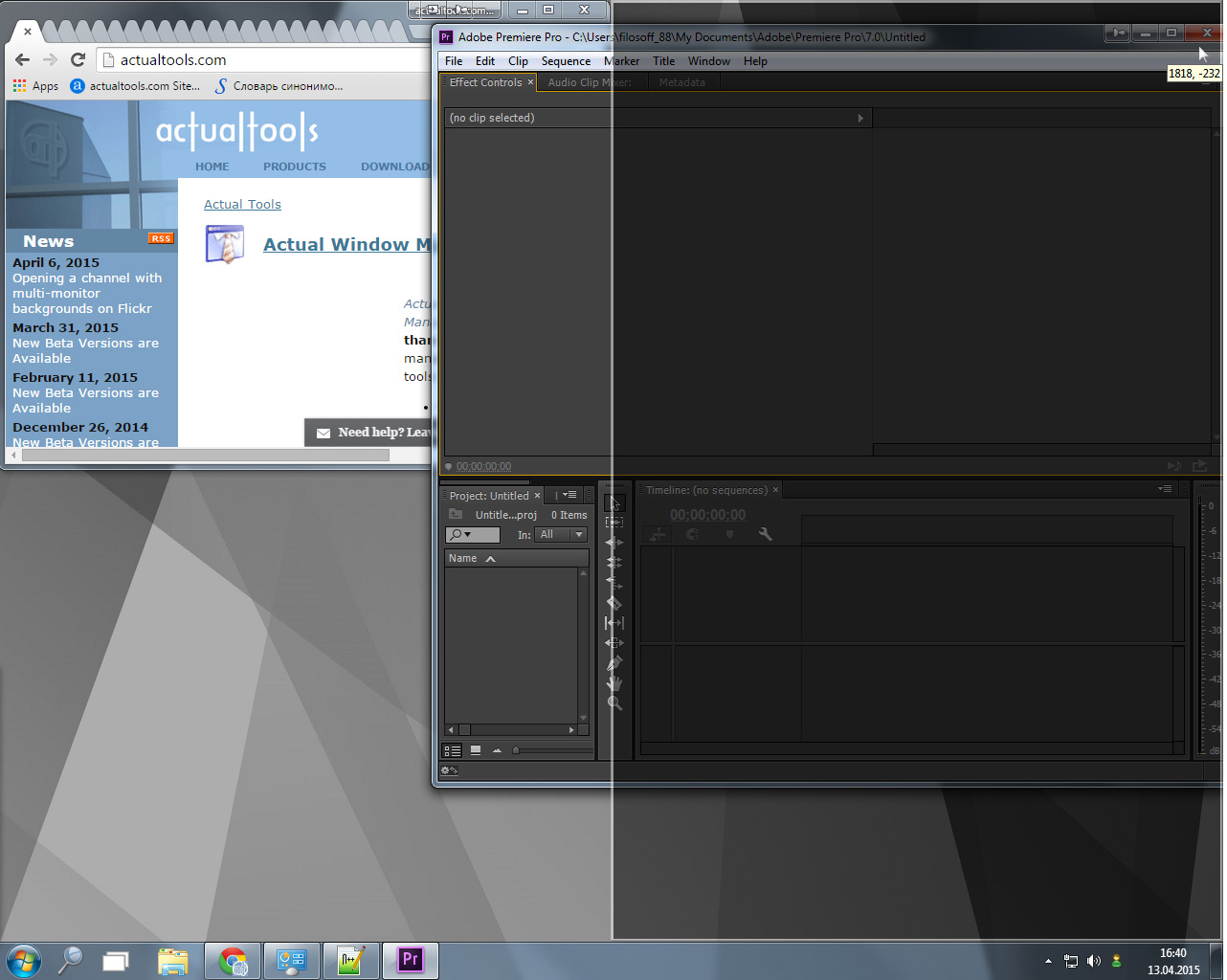Select the Slip tool

(614, 623)
